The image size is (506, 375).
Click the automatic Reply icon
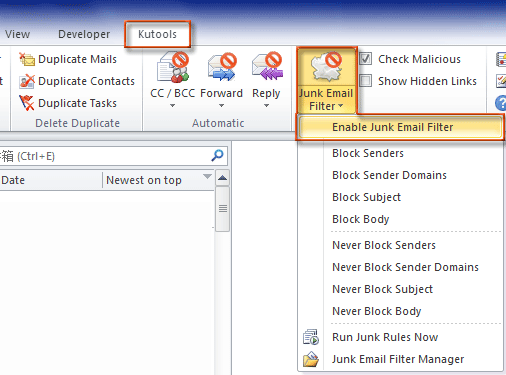pos(267,67)
